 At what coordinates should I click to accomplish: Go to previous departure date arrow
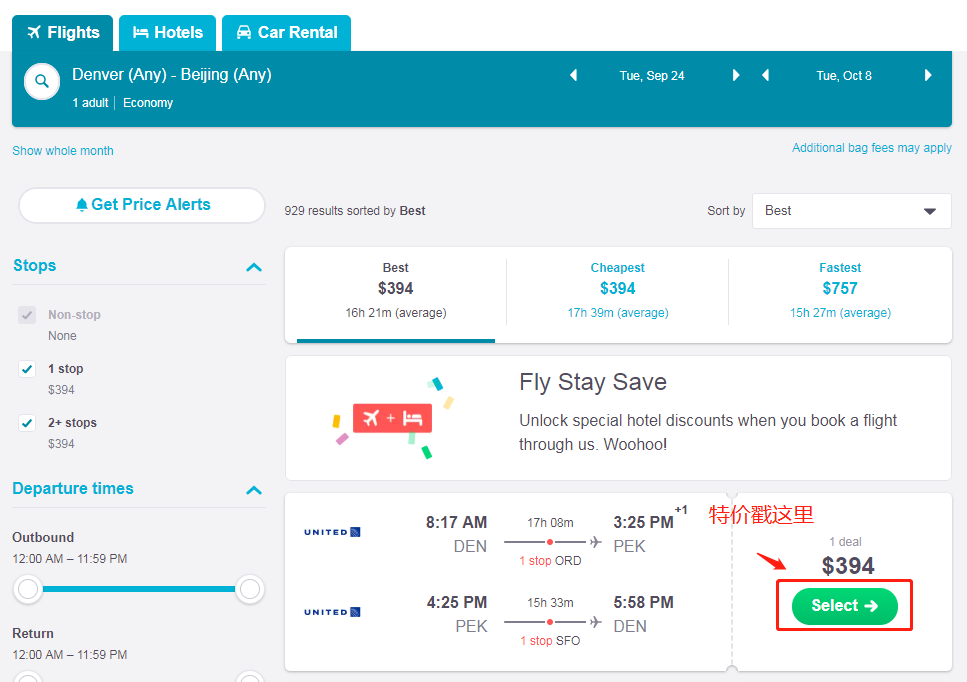pos(573,75)
